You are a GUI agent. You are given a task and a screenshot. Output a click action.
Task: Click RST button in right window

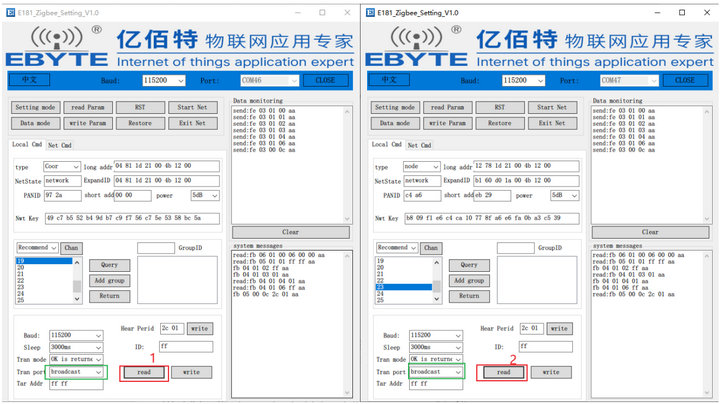[500, 107]
